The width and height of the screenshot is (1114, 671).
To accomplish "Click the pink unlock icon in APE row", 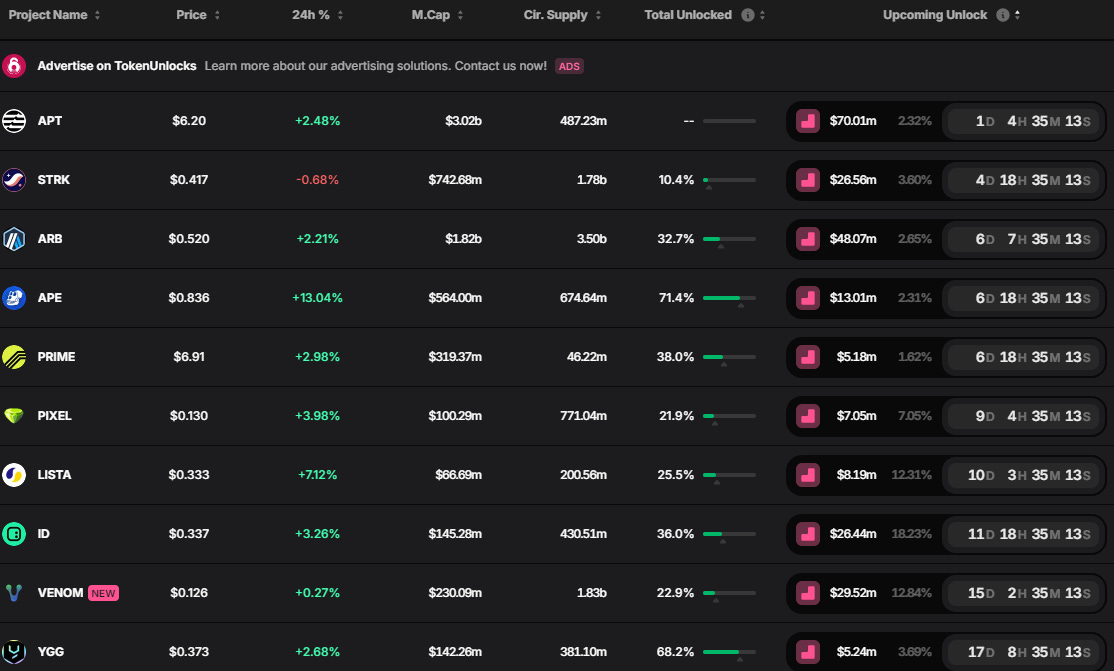I will [x=808, y=298].
